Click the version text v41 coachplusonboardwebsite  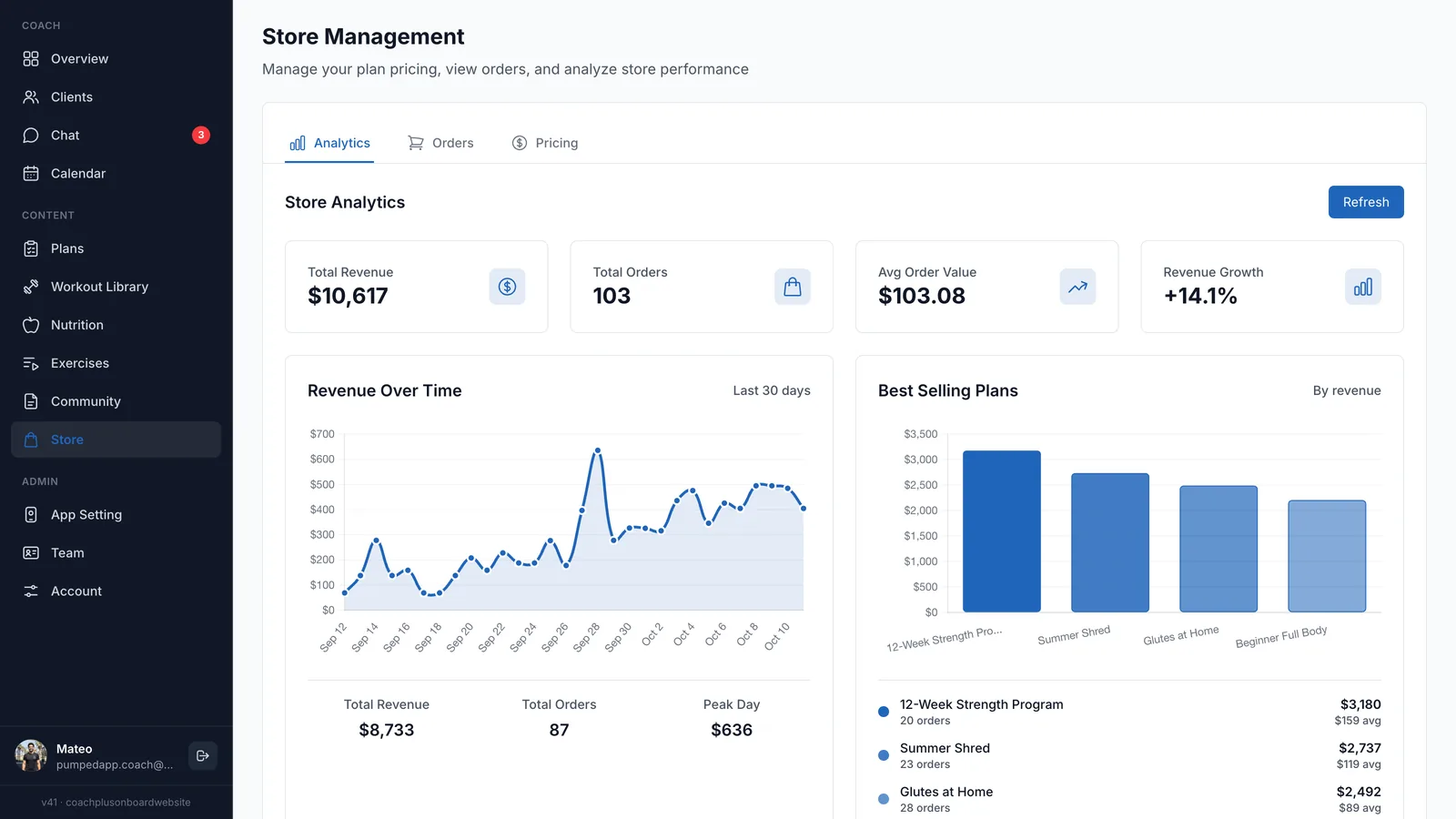pyautogui.click(x=116, y=803)
